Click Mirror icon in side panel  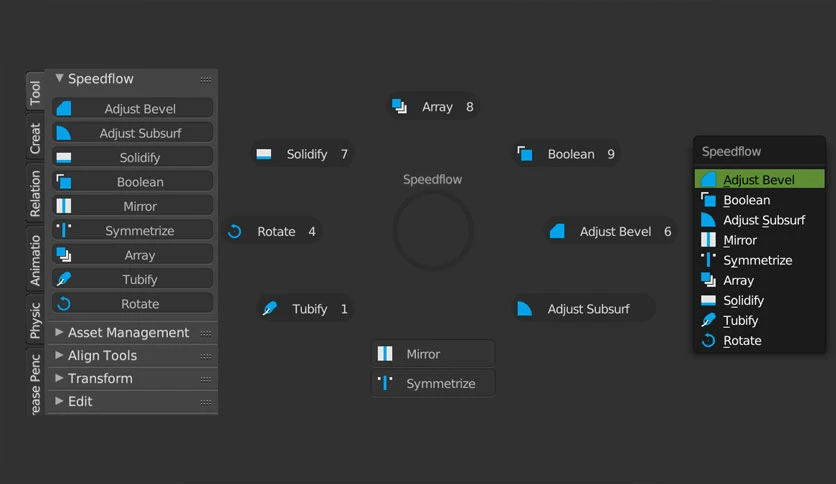[64, 206]
